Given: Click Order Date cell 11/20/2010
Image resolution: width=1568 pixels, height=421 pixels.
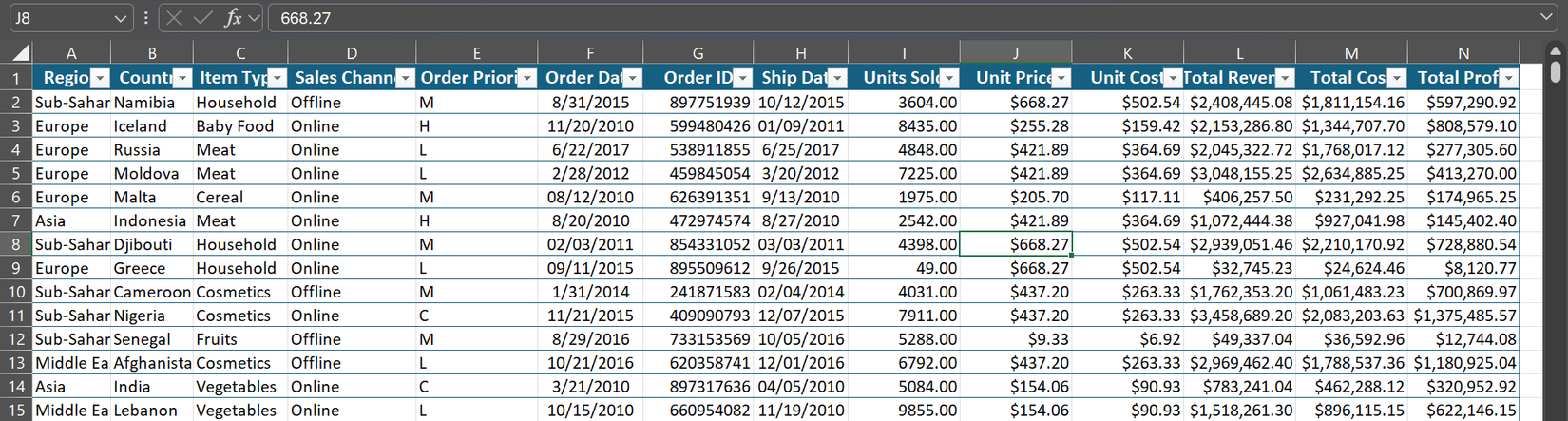Looking at the screenshot, I should pyautogui.click(x=590, y=125).
